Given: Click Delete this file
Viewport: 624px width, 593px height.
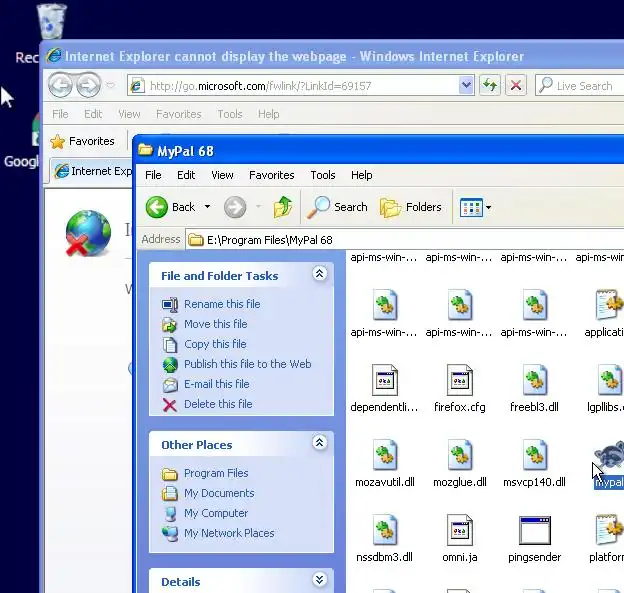Looking at the screenshot, I should tap(218, 404).
